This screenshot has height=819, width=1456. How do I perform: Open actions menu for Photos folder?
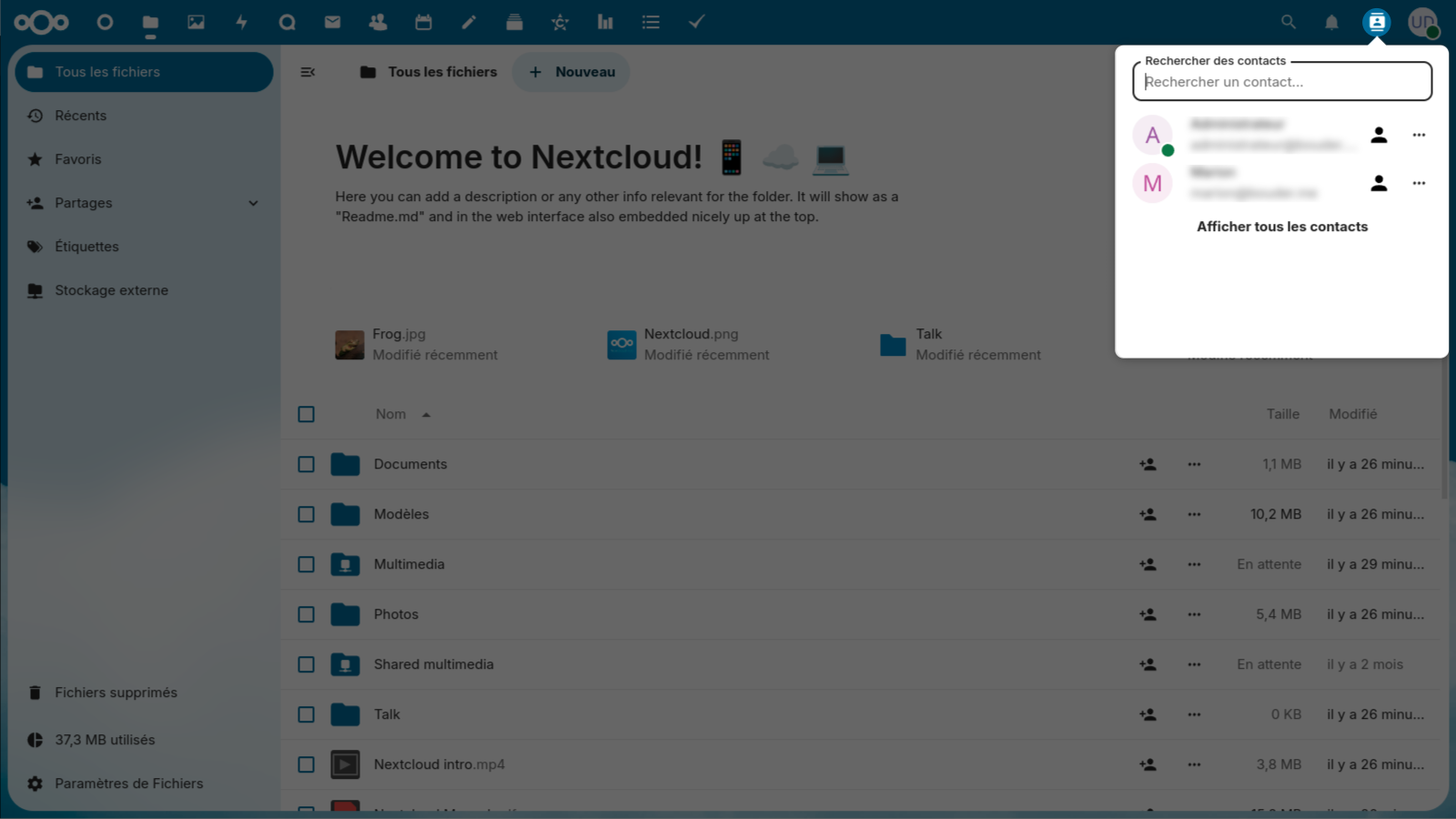pyautogui.click(x=1194, y=614)
